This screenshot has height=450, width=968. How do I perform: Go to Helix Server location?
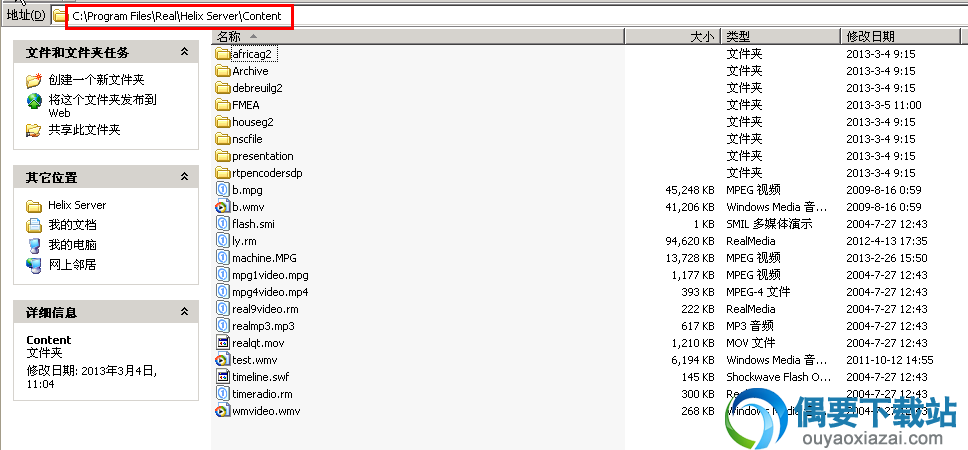tap(77, 205)
